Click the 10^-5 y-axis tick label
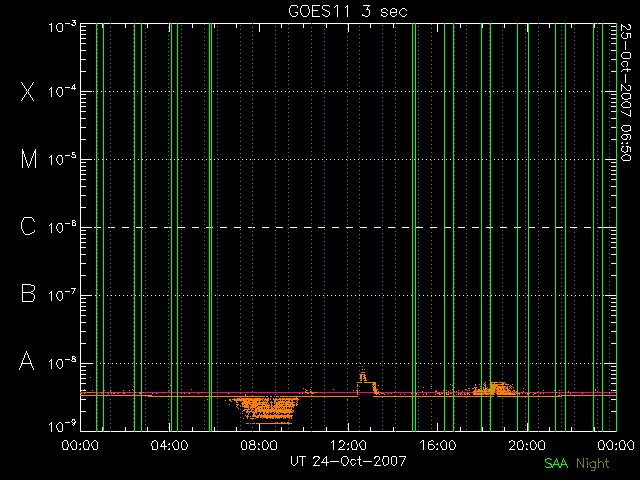The image size is (640, 480). (62, 160)
